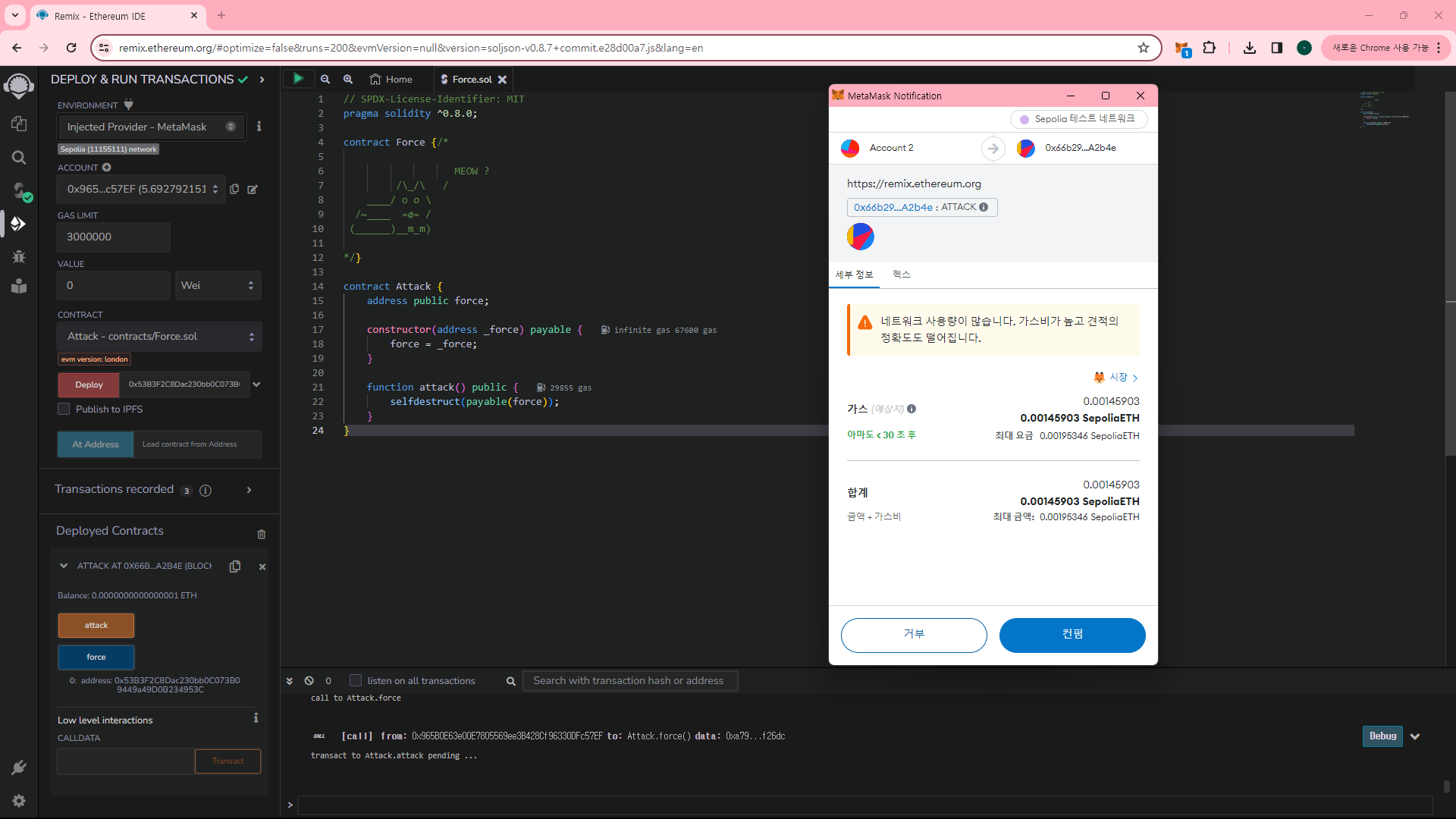The image size is (1456, 819).
Task: Switch to the Home editor tab
Action: click(391, 80)
